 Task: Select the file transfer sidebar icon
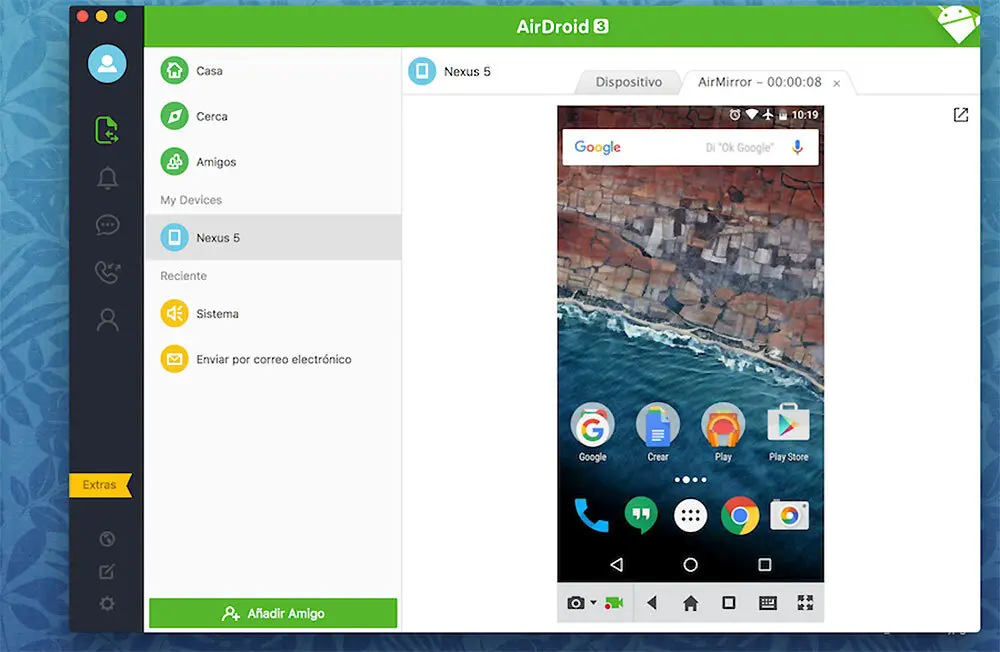107,130
